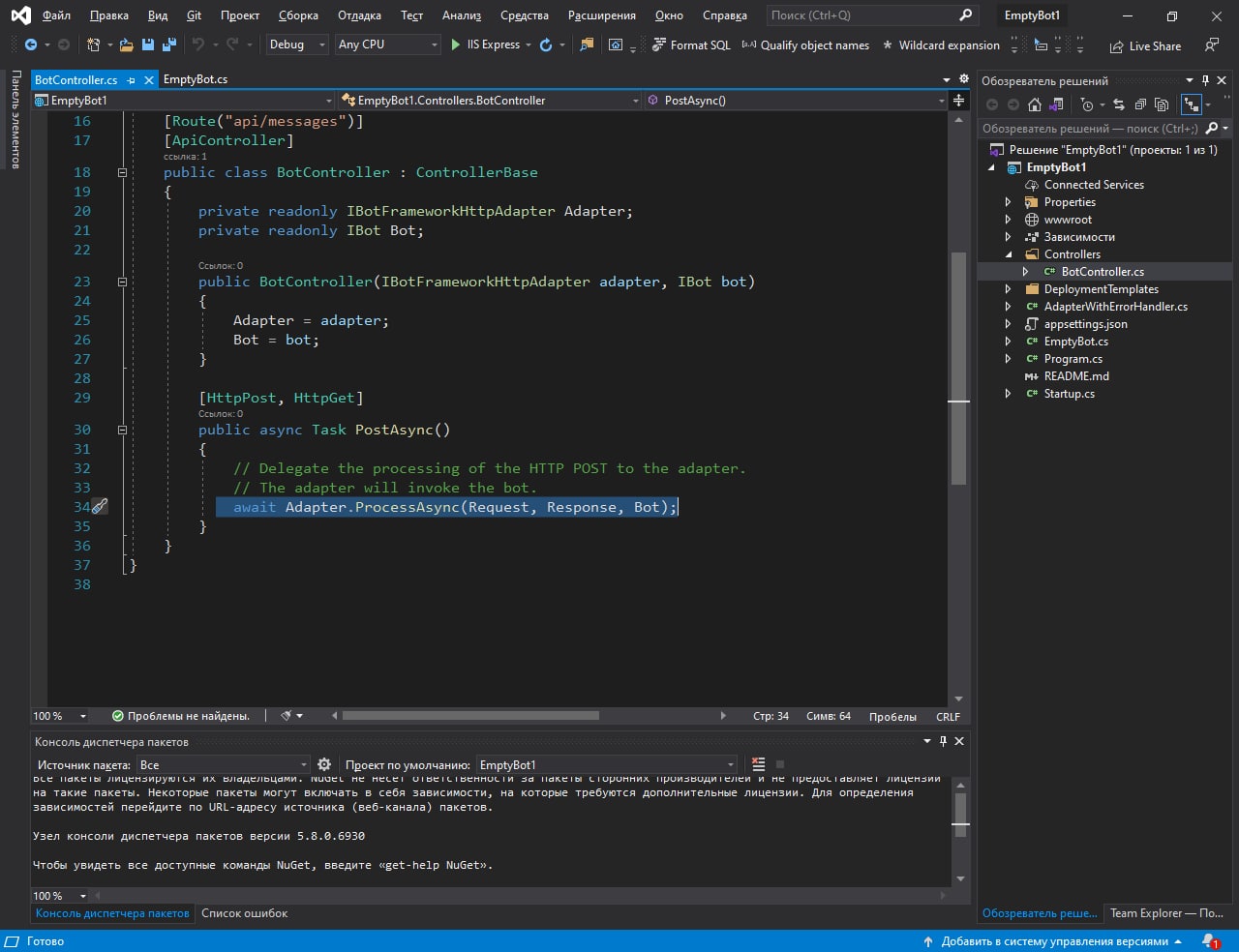
Task: Click the Find in Files icon
Action: pos(587,45)
